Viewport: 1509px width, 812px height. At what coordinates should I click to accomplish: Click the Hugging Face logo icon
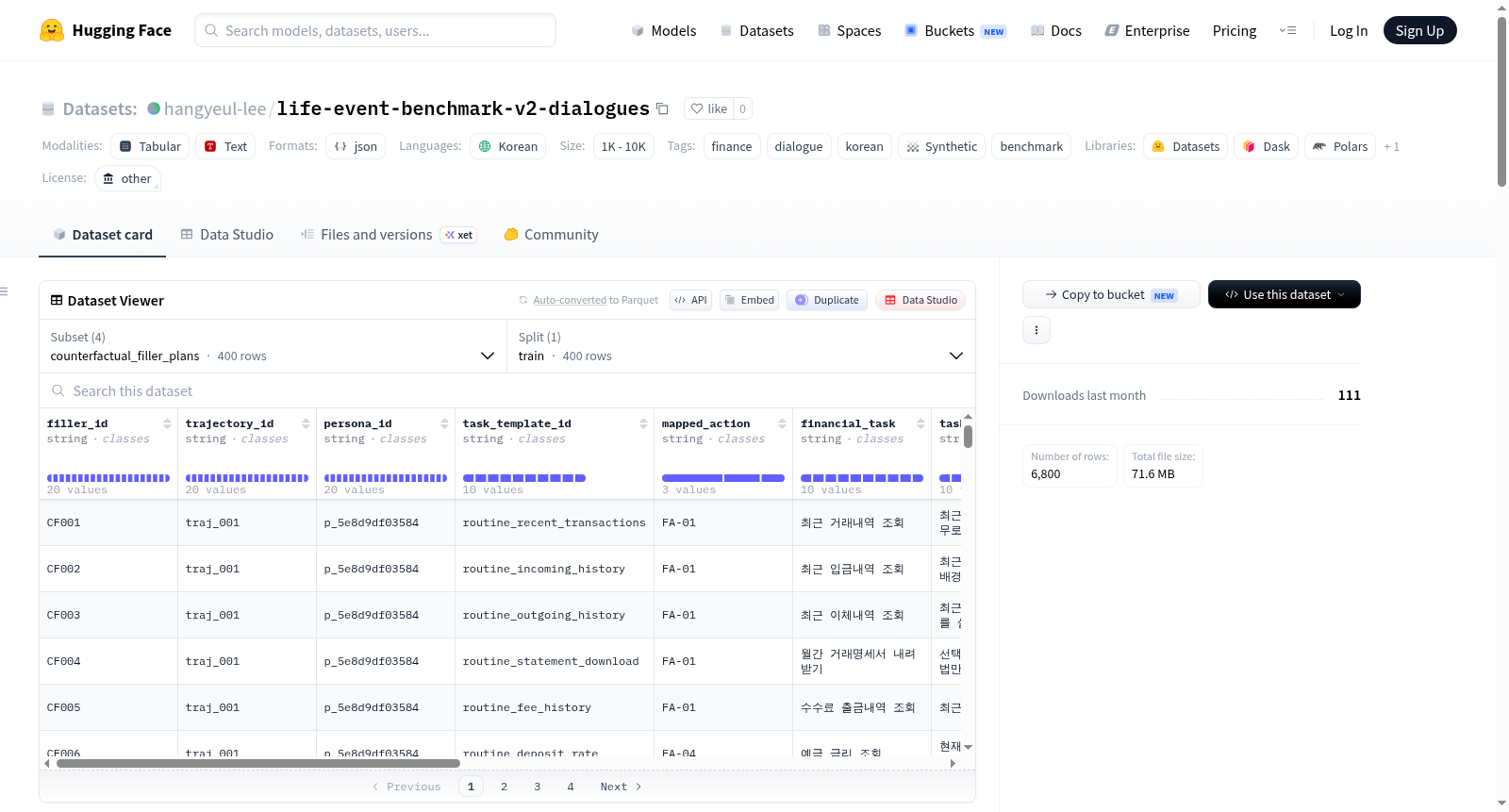point(52,30)
